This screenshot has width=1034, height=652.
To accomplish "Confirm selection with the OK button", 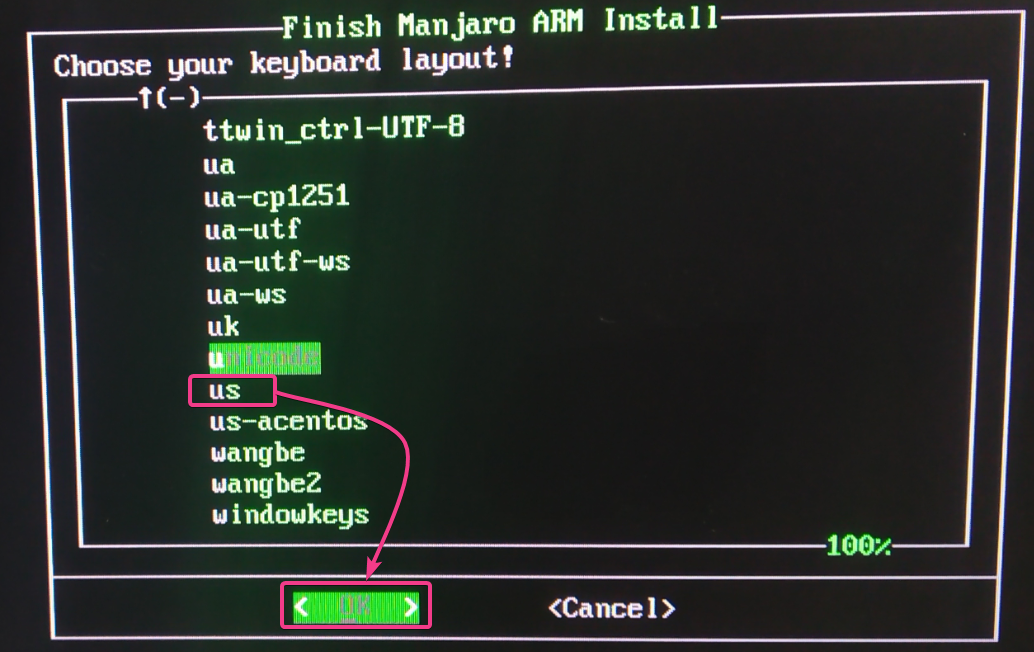I will coord(356,607).
